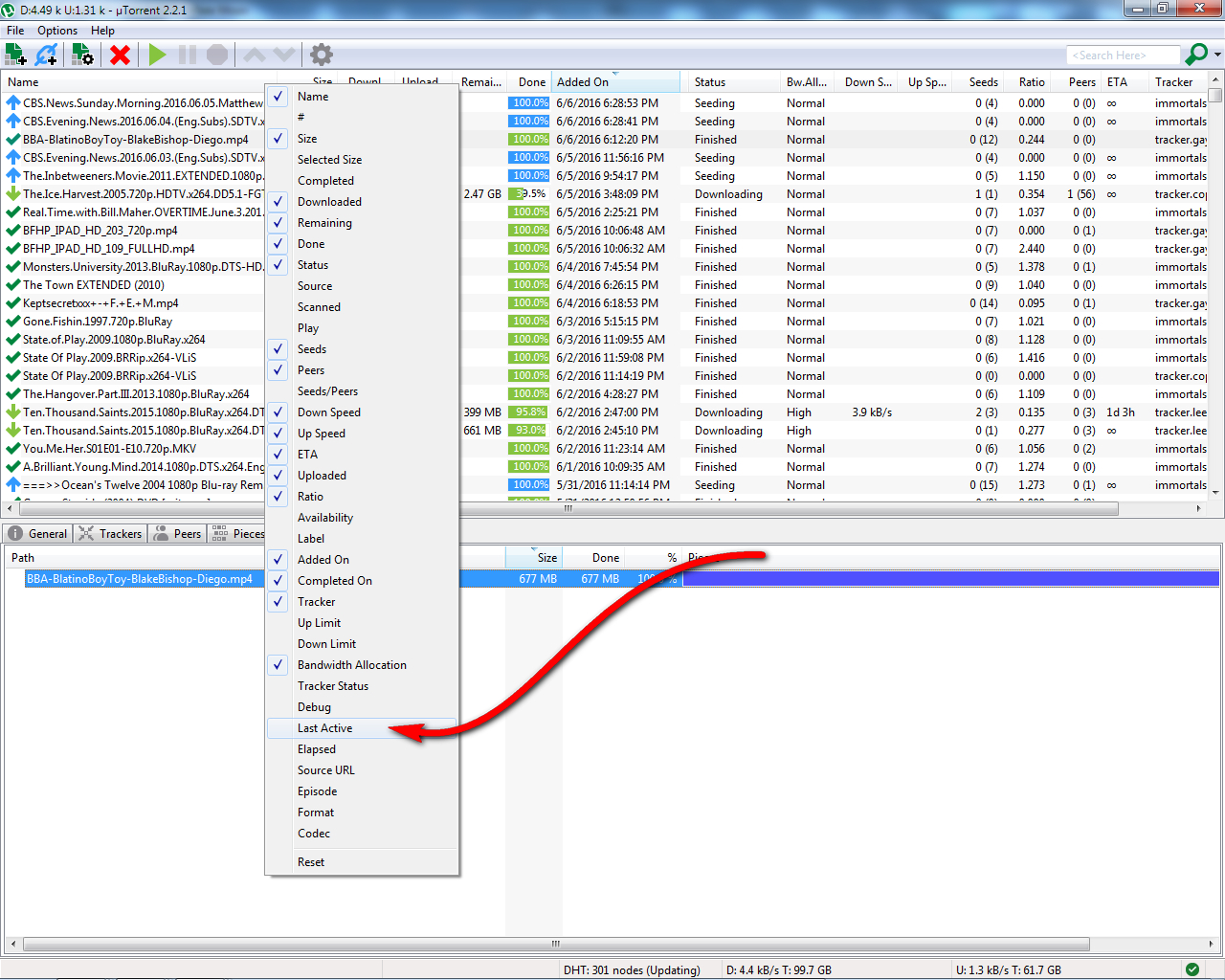Open the Options menu
The width and height of the screenshot is (1225, 980).
point(57,31)
